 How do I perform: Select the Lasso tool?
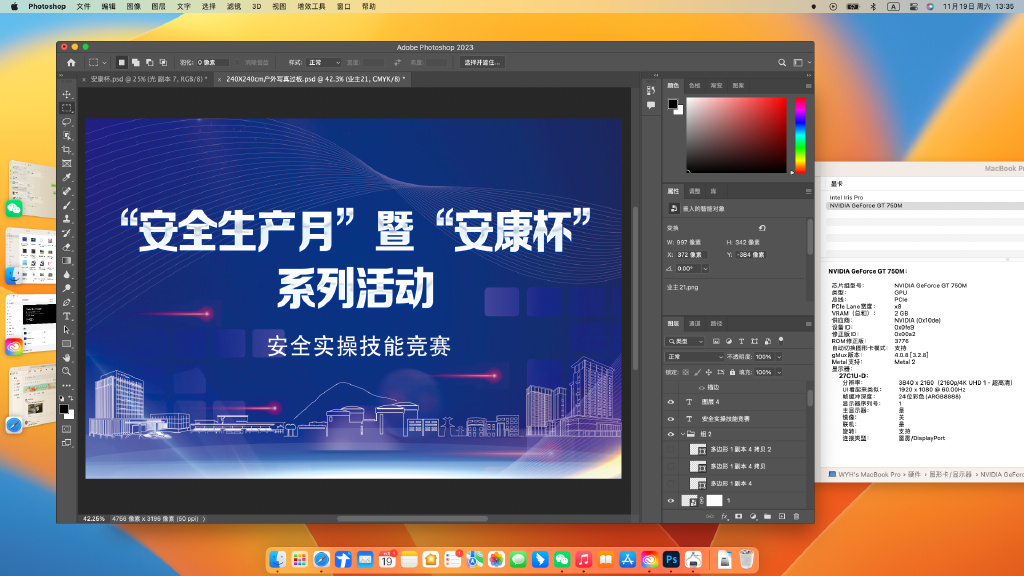click(66, 120)
